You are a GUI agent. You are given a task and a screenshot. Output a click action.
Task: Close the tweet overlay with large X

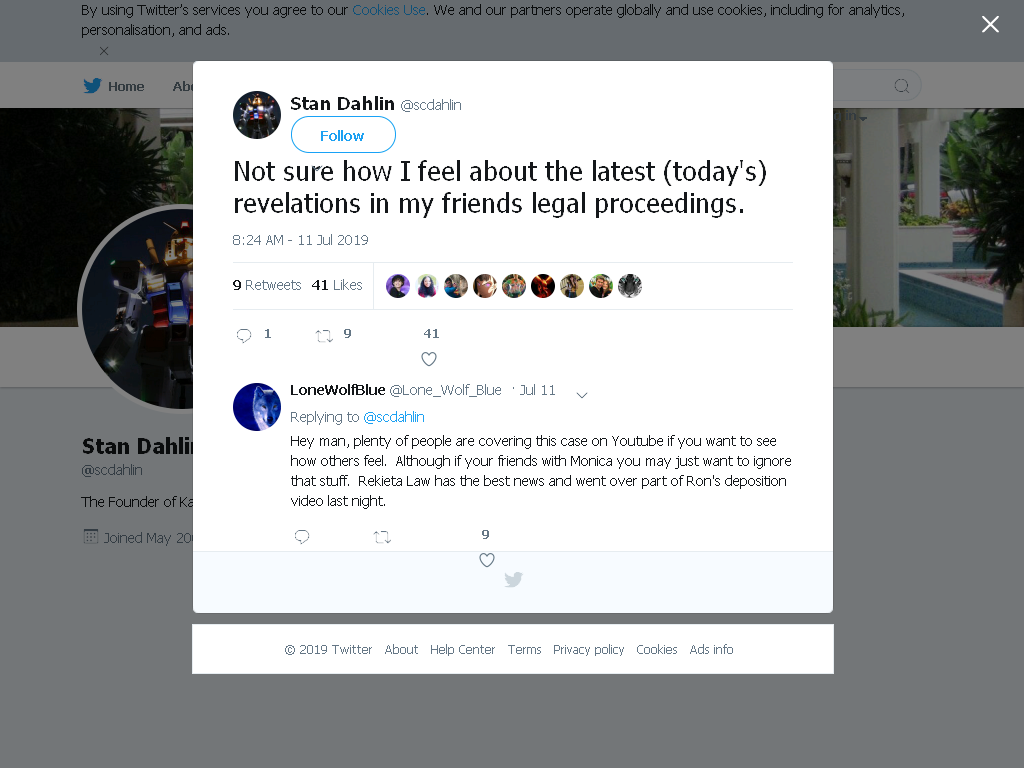(990, 24)
